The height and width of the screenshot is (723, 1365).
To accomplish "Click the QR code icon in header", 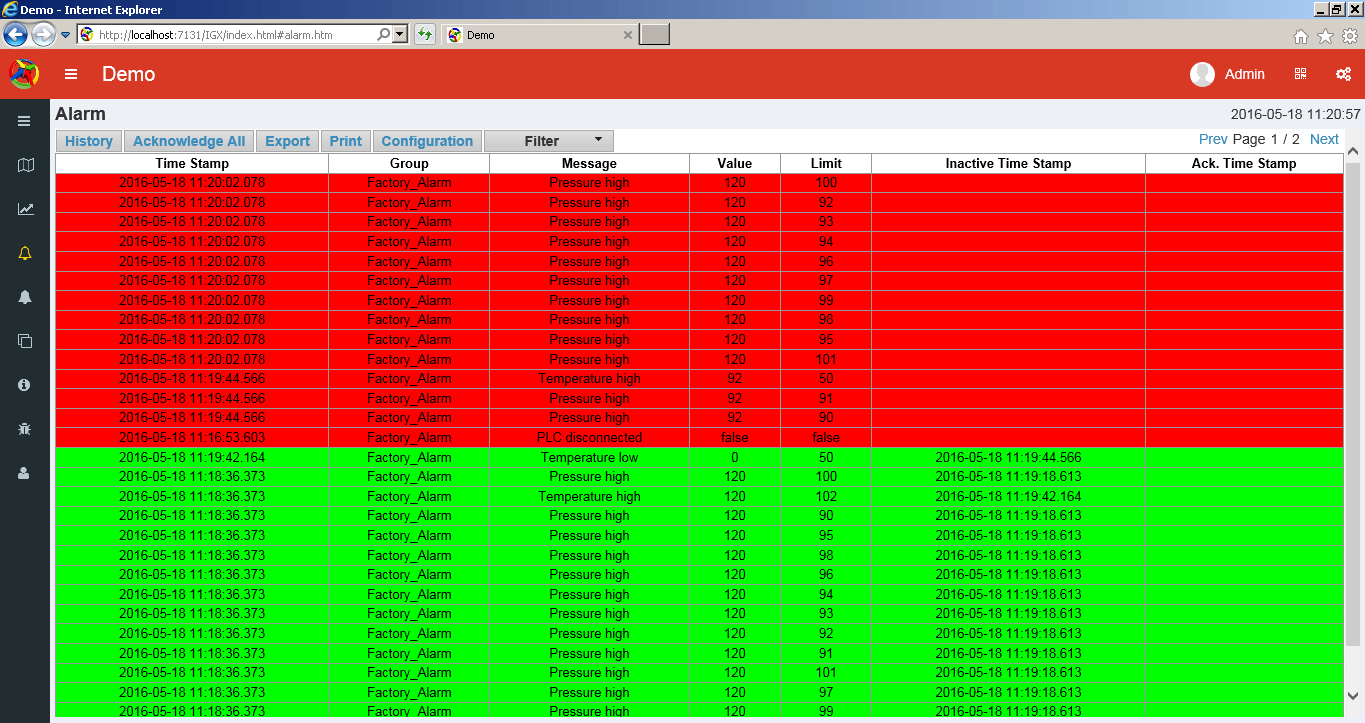I will pyautogui.click(x=1300, y=74).
